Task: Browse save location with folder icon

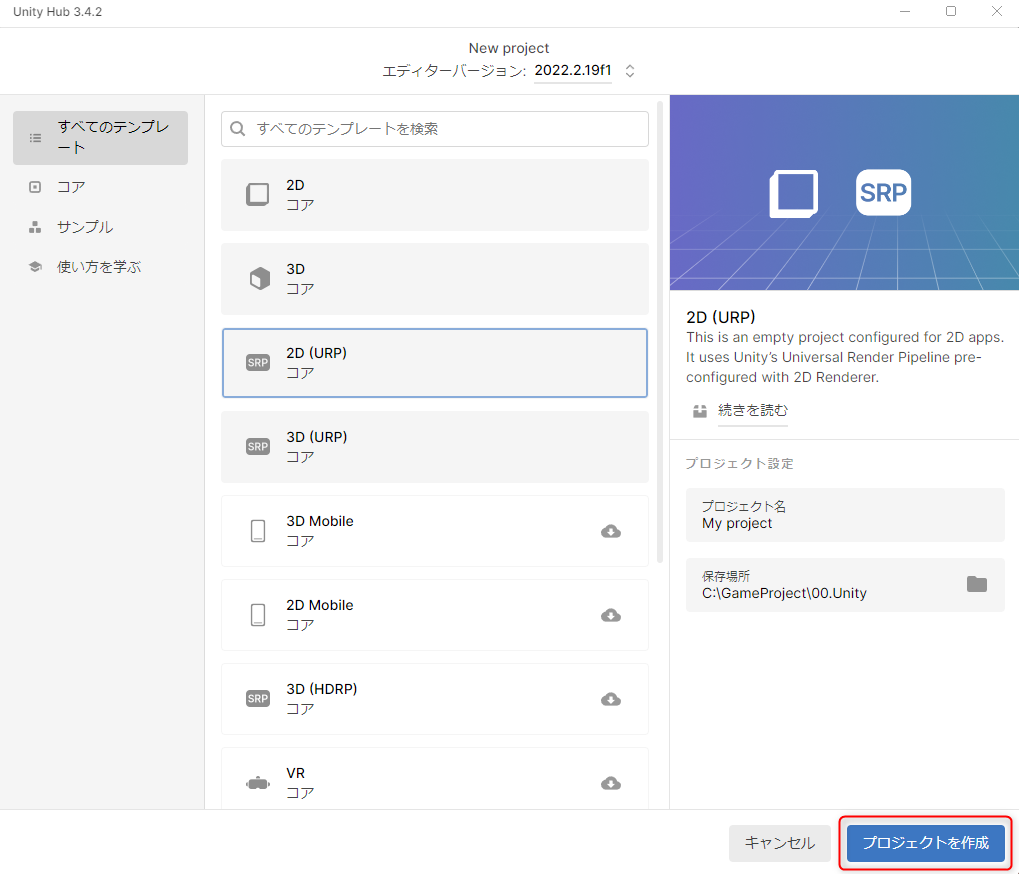Action: [x=977, y=584]
